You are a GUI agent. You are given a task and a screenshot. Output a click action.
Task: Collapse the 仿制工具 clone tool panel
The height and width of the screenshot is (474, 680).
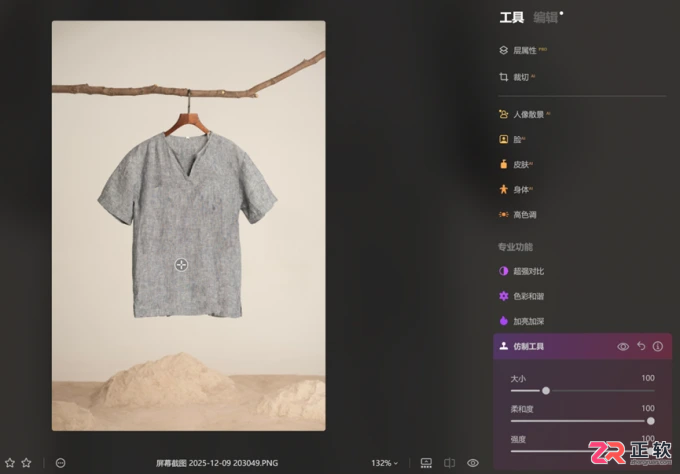pos(529,347)
